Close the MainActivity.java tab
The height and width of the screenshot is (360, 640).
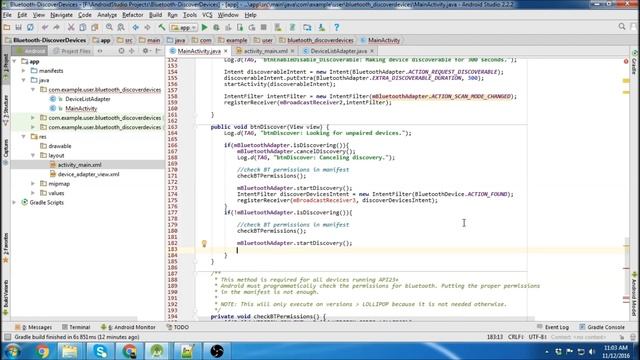[x=225, y=51]
